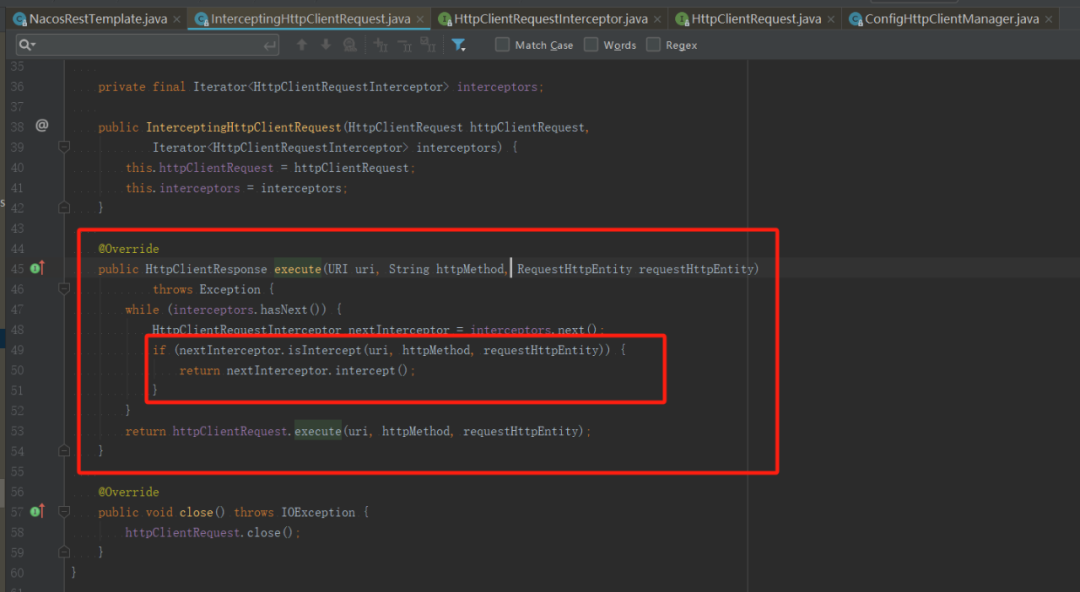Open the ConfigHttpClientManager.java tab
The height and width of the screenshot is (592, 1080).
point(951,19)
